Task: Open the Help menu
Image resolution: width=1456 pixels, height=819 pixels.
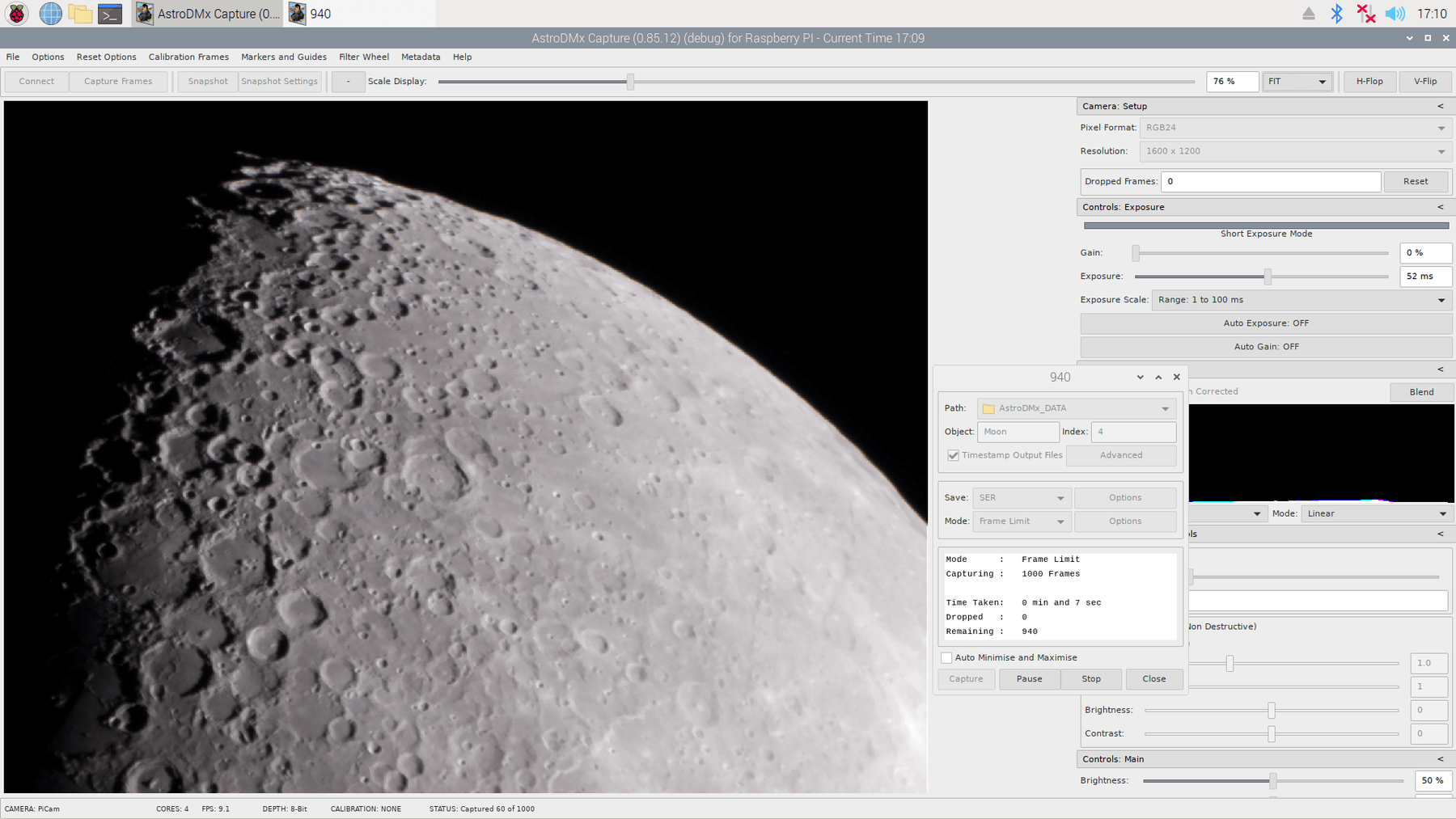Action: (x=462, y=57)
